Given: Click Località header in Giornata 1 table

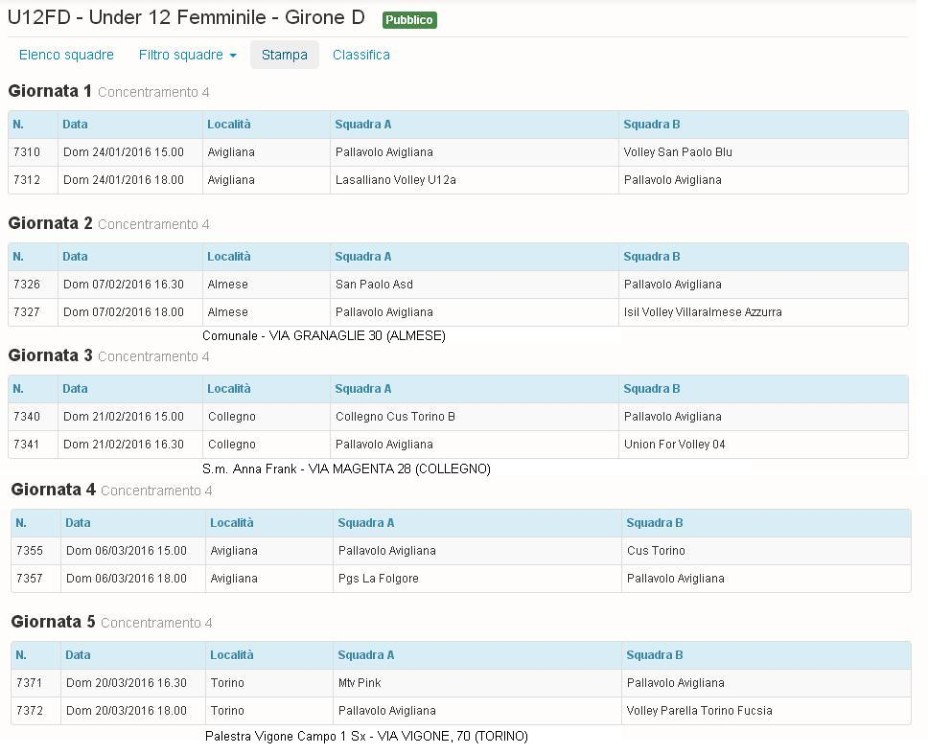Looking at the screenshot, I should click(x=229, y=124).
